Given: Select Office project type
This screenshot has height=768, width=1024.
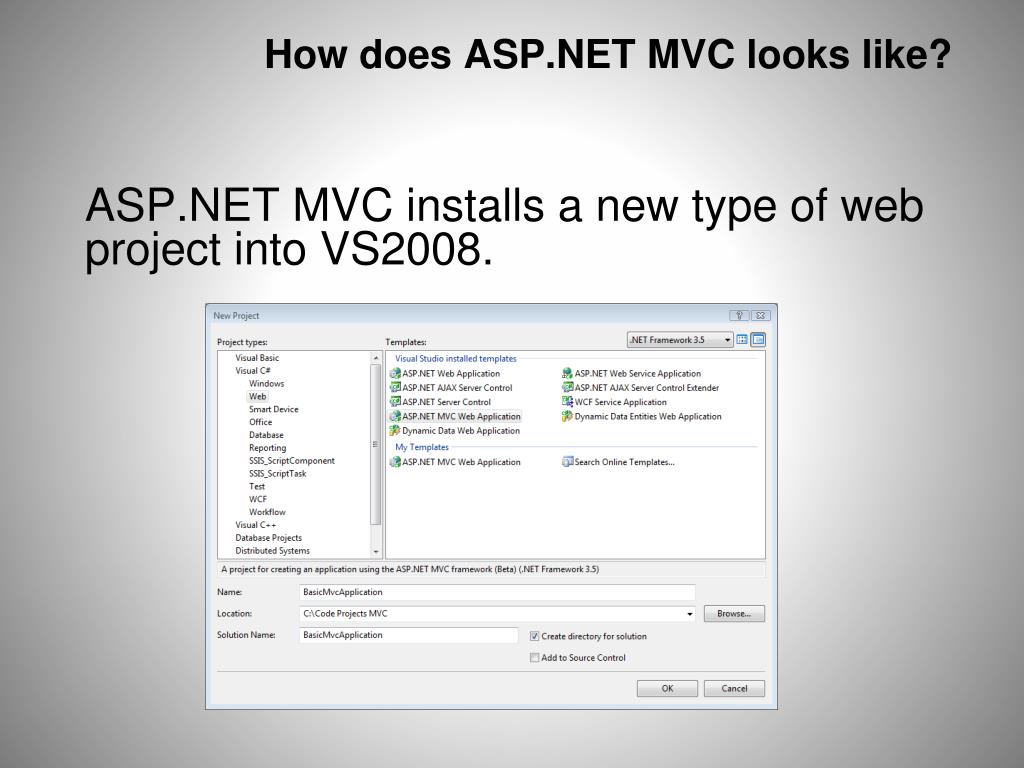Looking at the screenshot, I should pos(261,422).
